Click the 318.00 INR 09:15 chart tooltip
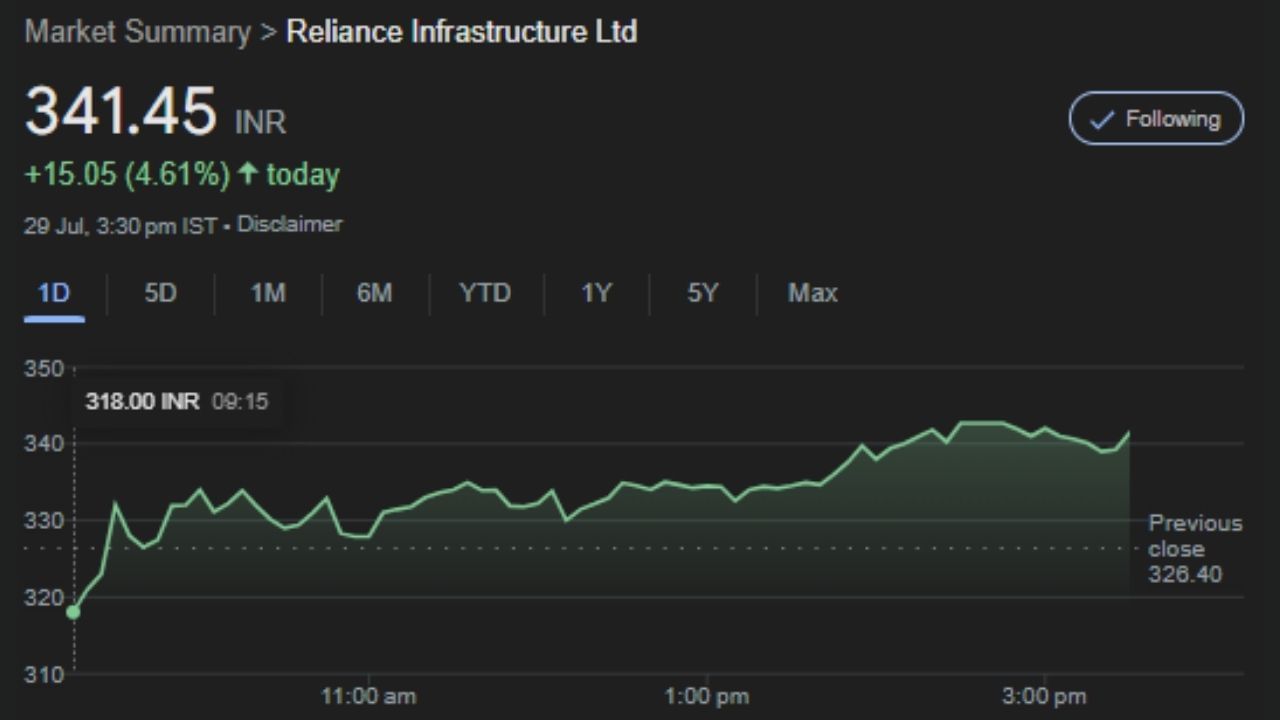 point(176,402)
